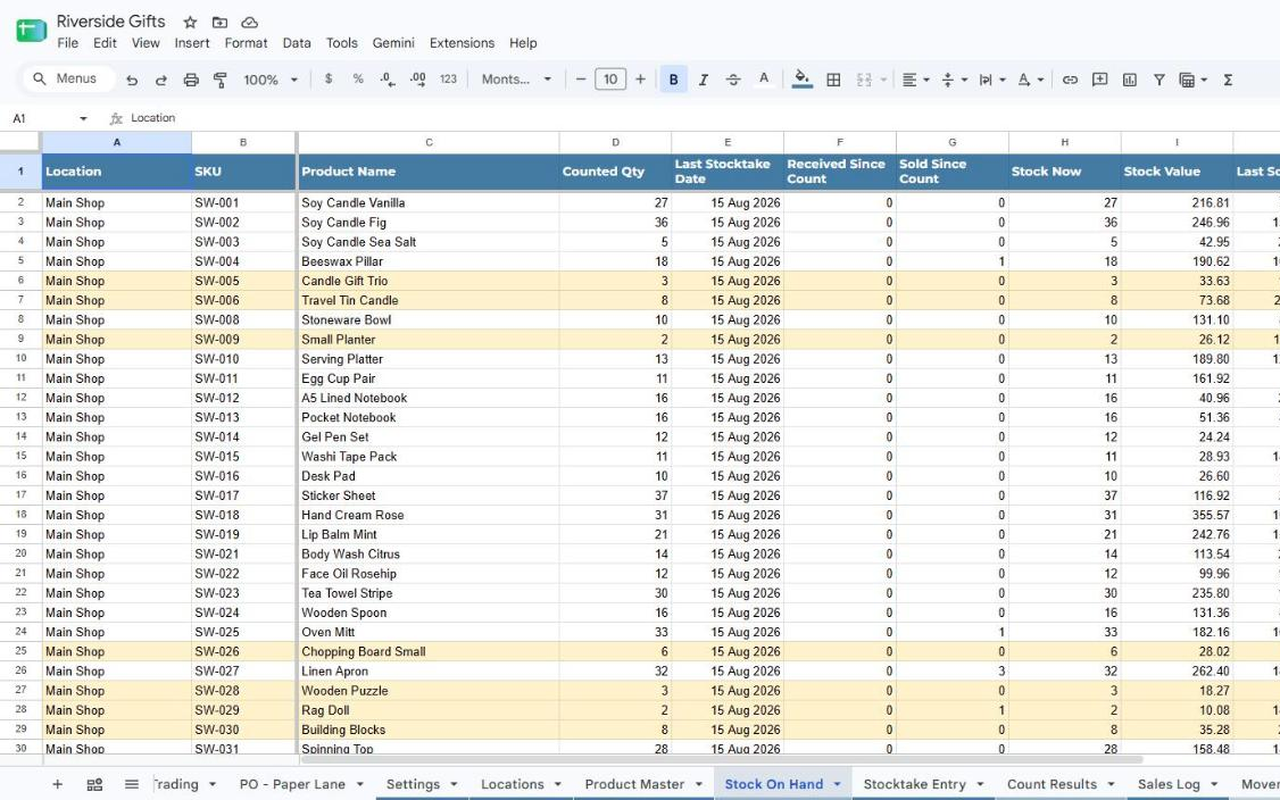This screenshot has width=1280, height=800.
Task: Click the insert link icon
Action: pyautogui.click(x=1070, y=80)
